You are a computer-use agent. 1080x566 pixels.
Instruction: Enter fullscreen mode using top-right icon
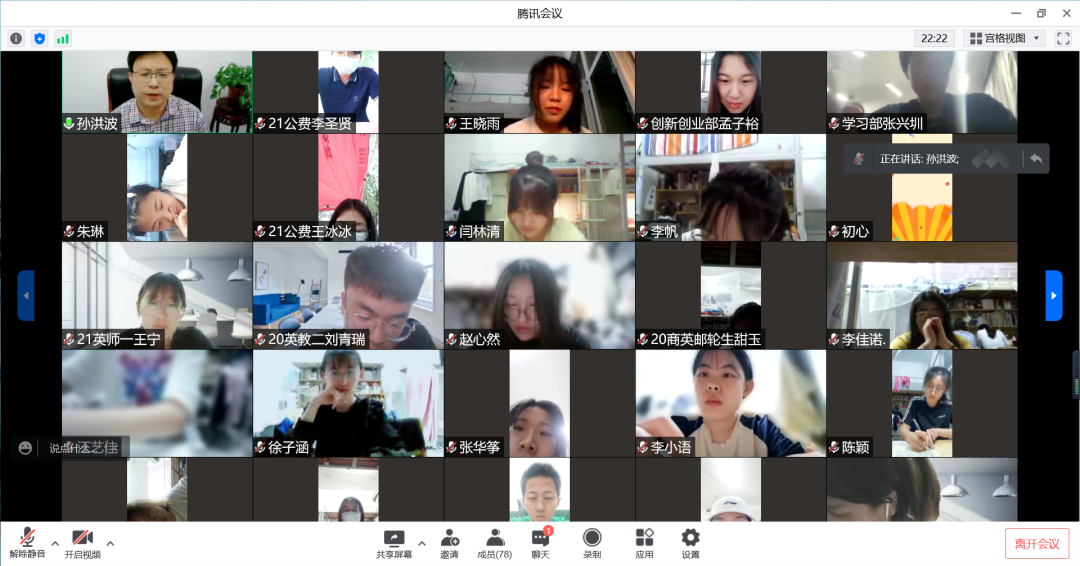coord(1063,38)
